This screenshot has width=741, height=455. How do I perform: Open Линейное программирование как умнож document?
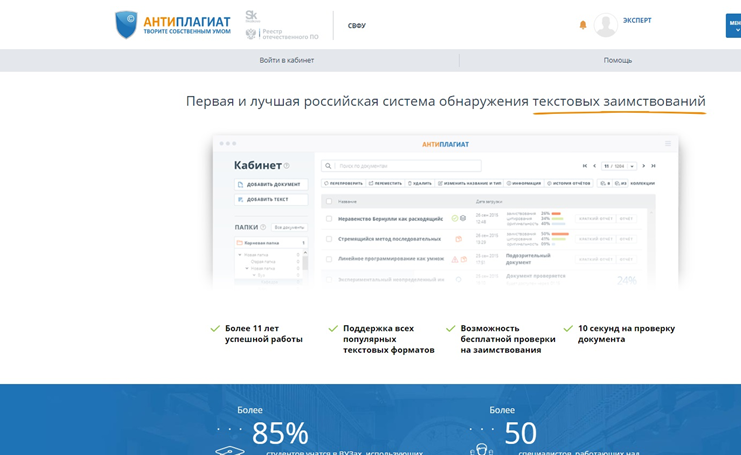pyautogui.click(x=391, y=259)
